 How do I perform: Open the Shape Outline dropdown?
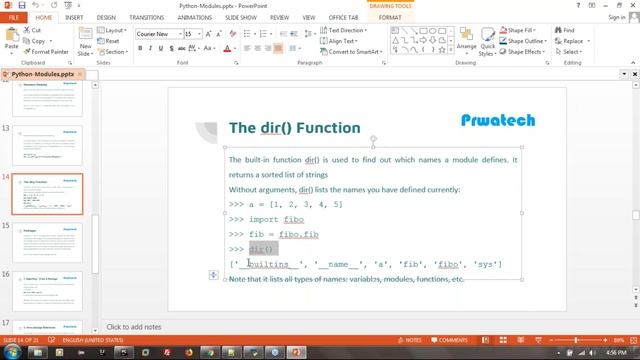[523, 41]
